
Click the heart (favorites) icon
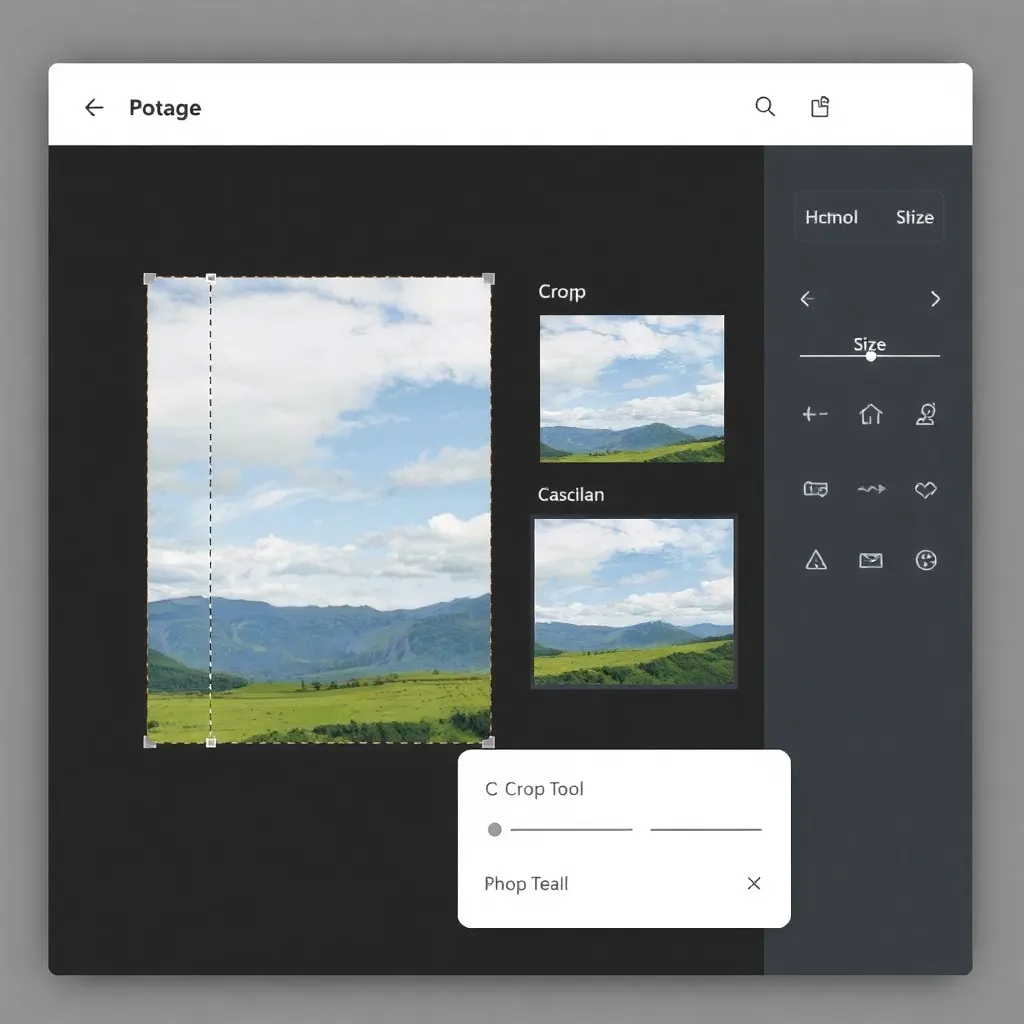click(x=925, y=489)
